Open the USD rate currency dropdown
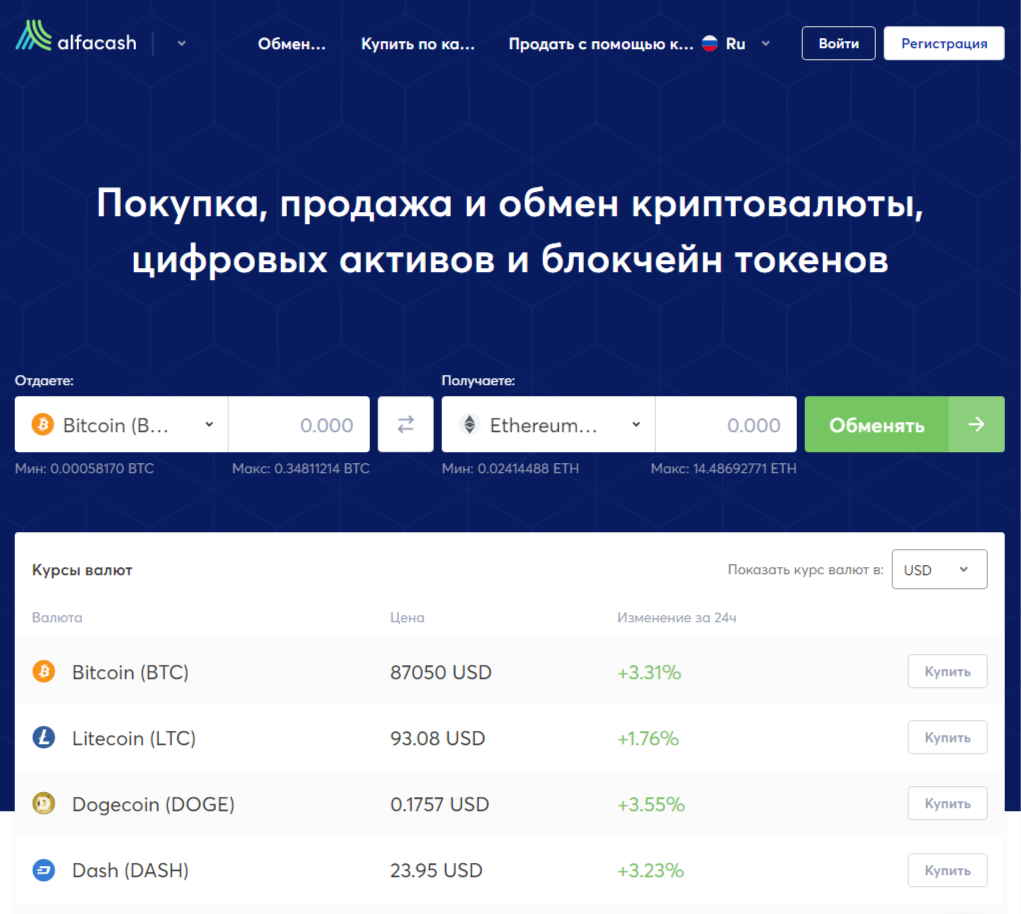The height and width of the screenshot is (914, 1021). coord(939,570)
